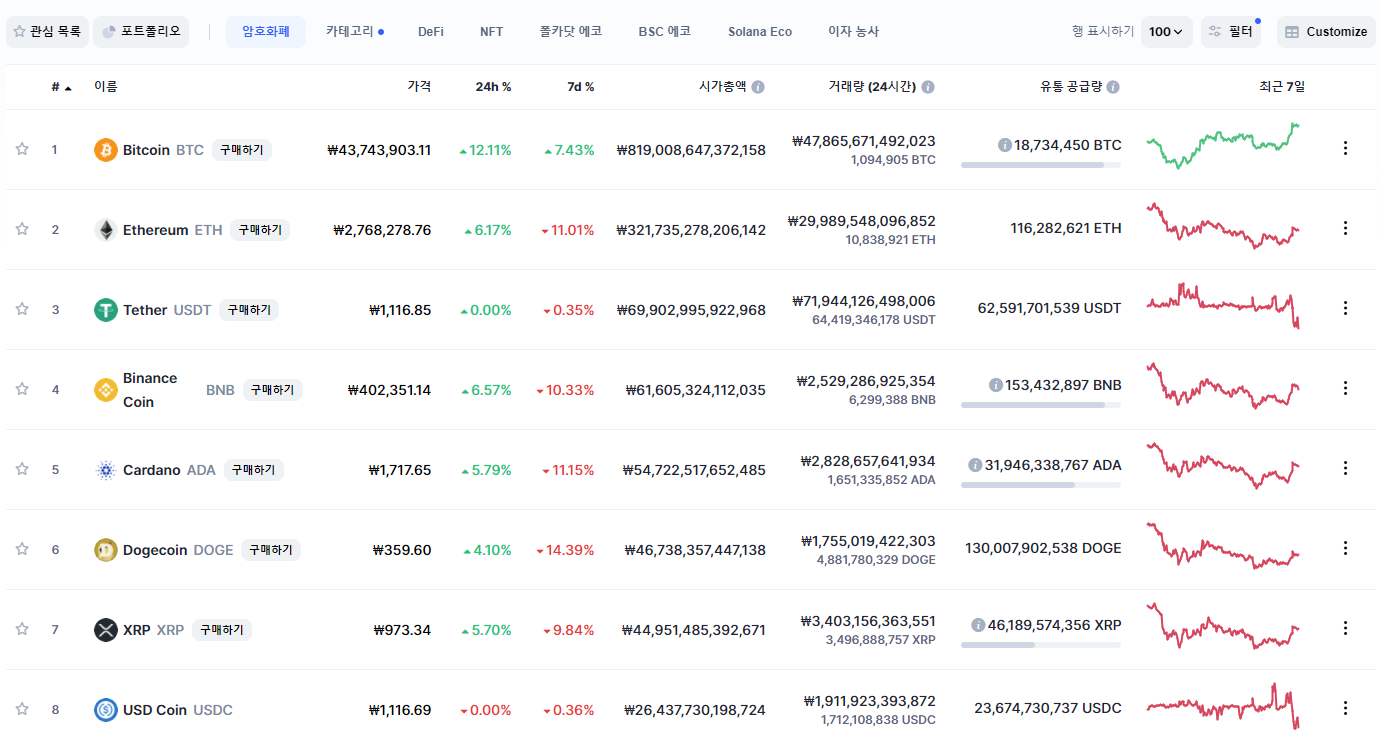
Task: Toggle the Tether watchlist star
Action: [22, 309]
